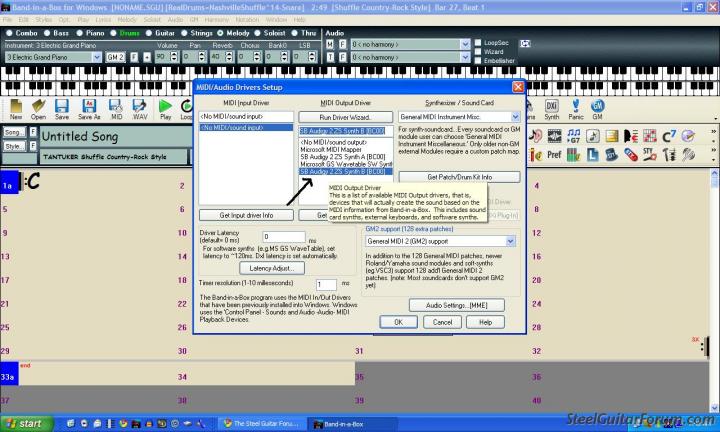Click the Save As toolbar icon
This screenshot has width=720, height=432.
pyautogui.click(x=89, y=109)
